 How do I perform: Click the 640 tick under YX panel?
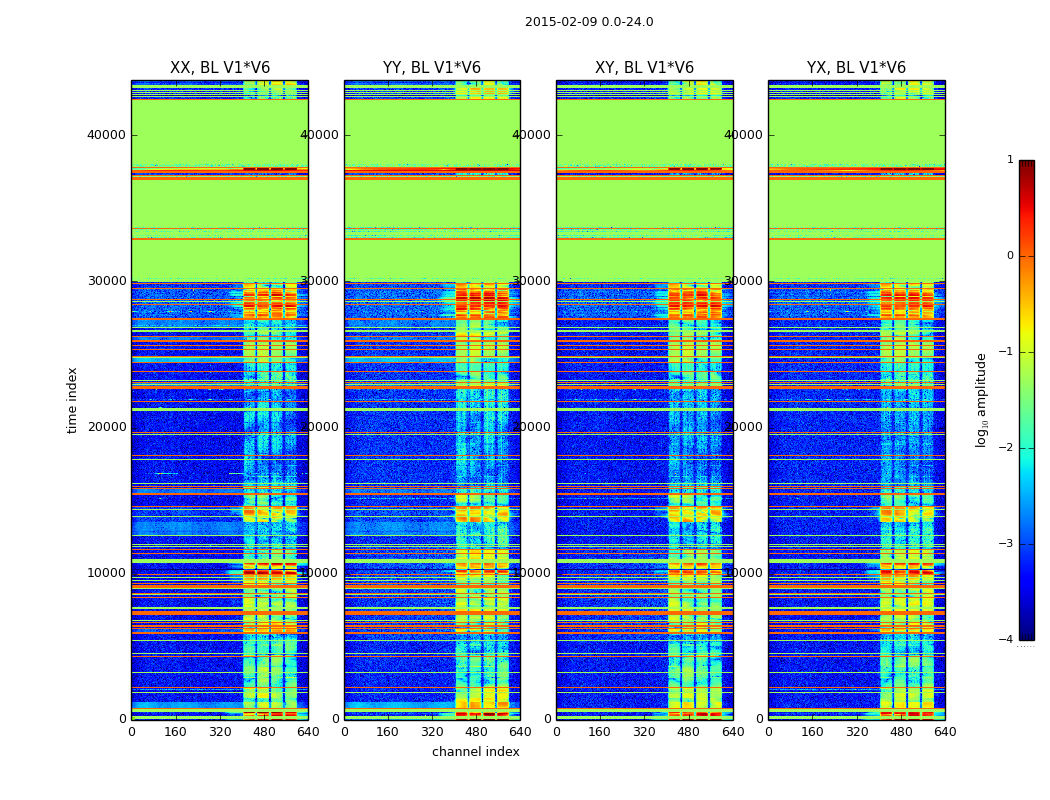pyautogui.click(x=946, y=732)
